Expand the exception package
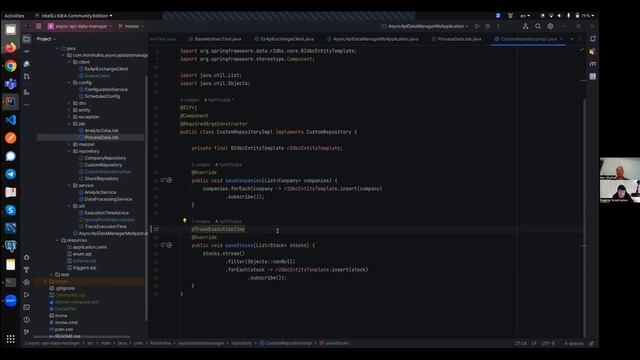The width and height of the screenshot is (640, 360). 69,117
